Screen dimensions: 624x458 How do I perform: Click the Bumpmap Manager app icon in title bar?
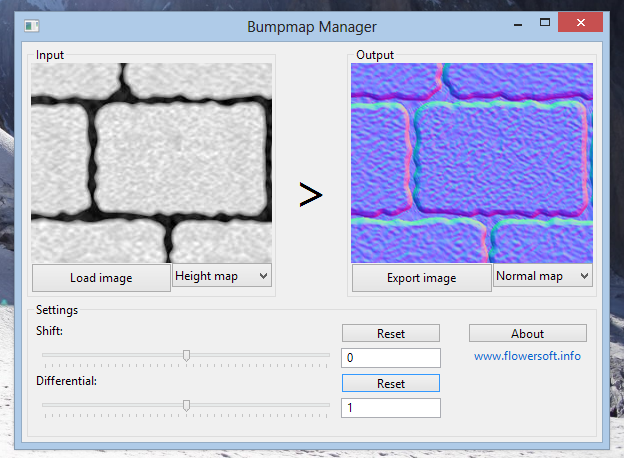31,26
